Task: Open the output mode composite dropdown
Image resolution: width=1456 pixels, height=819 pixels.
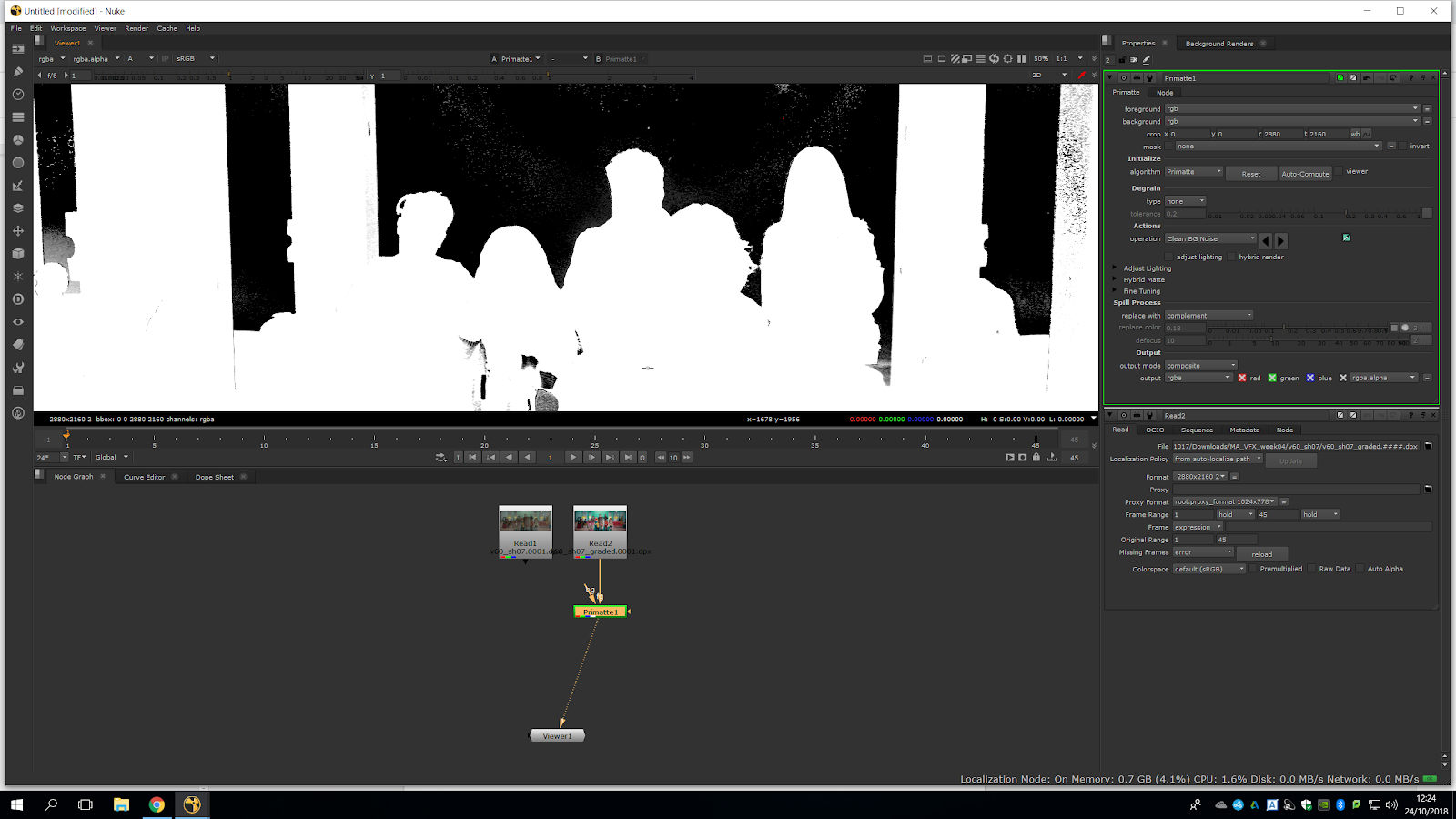Action: coord(1201,366)
